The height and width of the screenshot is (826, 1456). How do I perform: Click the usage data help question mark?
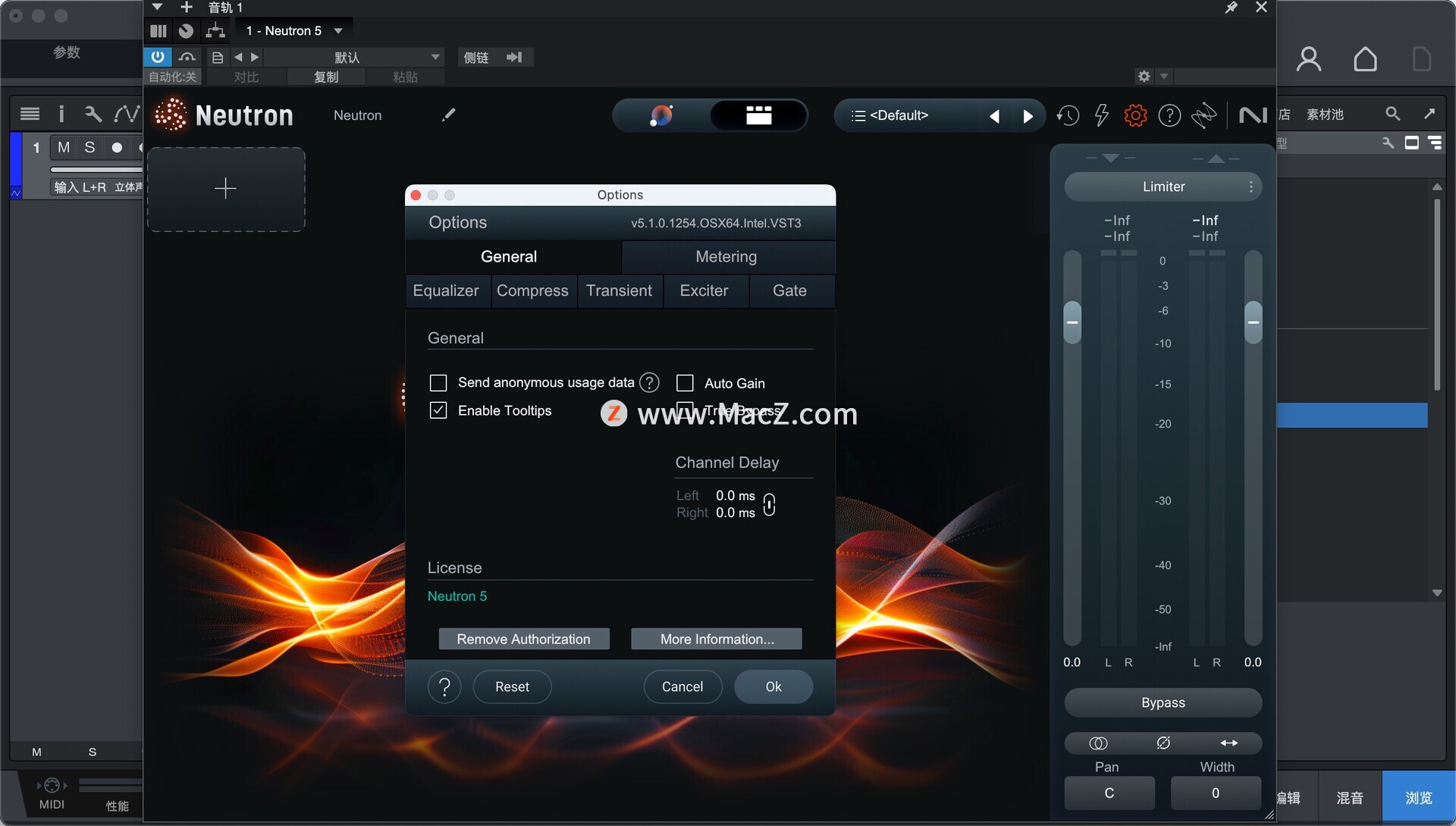pyautogui.click(x=649, y=382)
